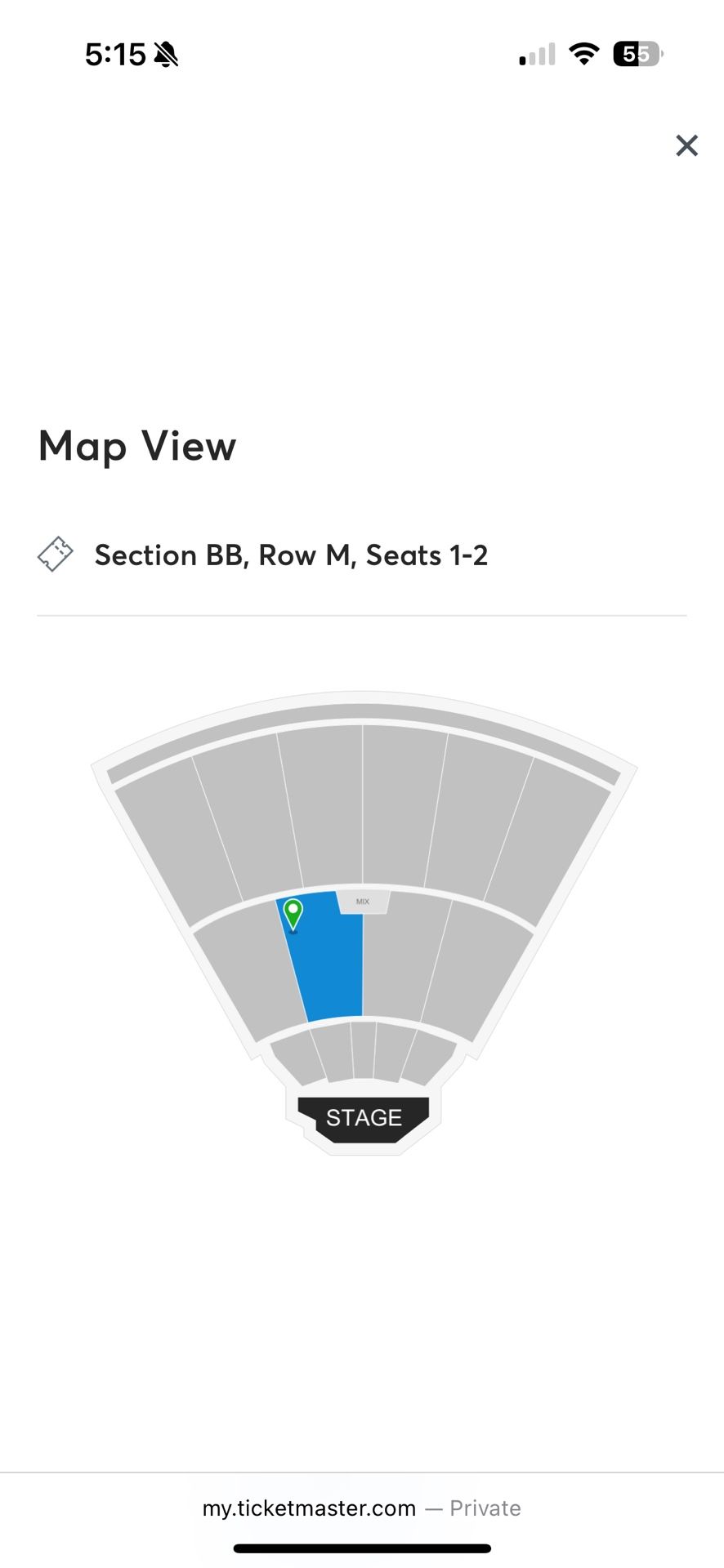Tap the 5:15 clock in the status bar
This screenshot has height=1568, width=724.
click(115, 55)
